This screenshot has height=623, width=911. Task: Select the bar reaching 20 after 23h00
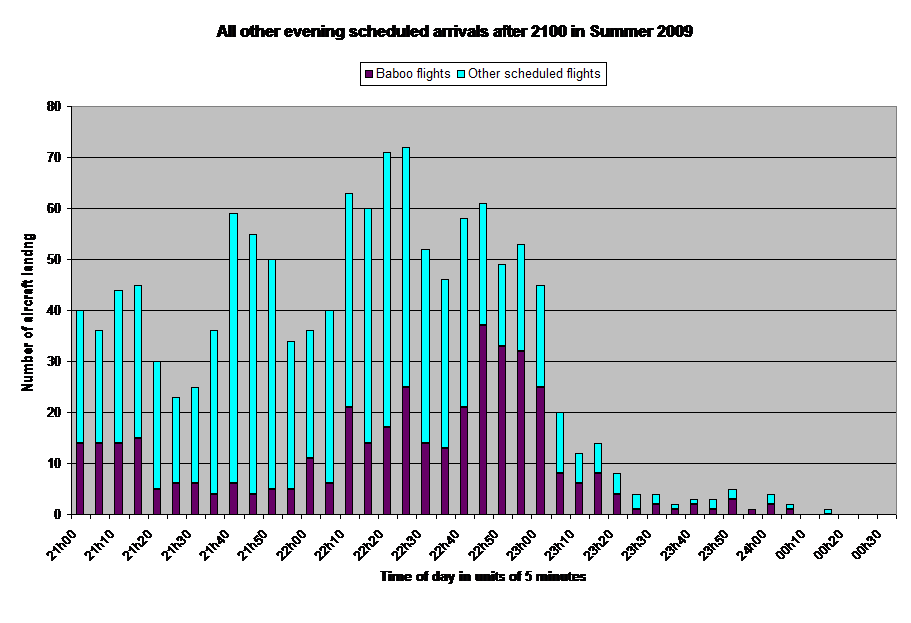[x=559, y=464]
